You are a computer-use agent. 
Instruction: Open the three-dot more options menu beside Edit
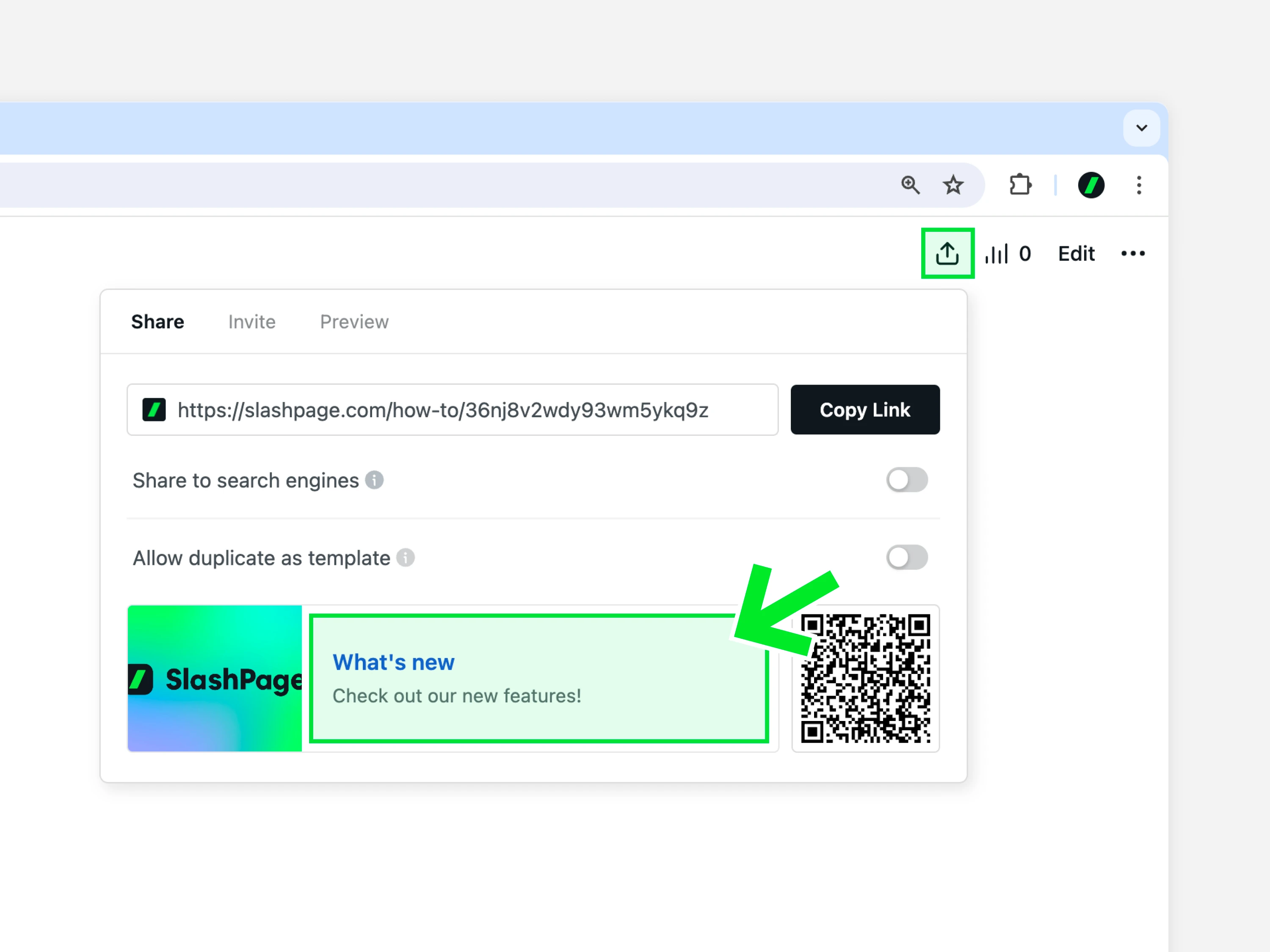click(x=1133, y=253)
